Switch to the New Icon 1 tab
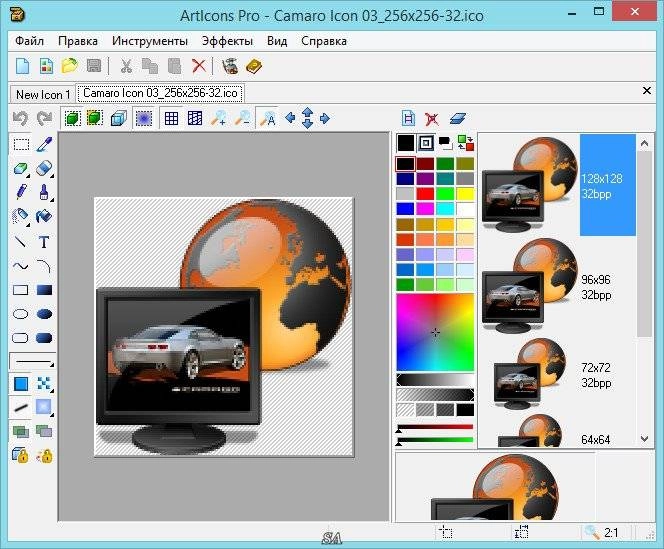Viewport: 664px width, 549px height. point(43,94)
